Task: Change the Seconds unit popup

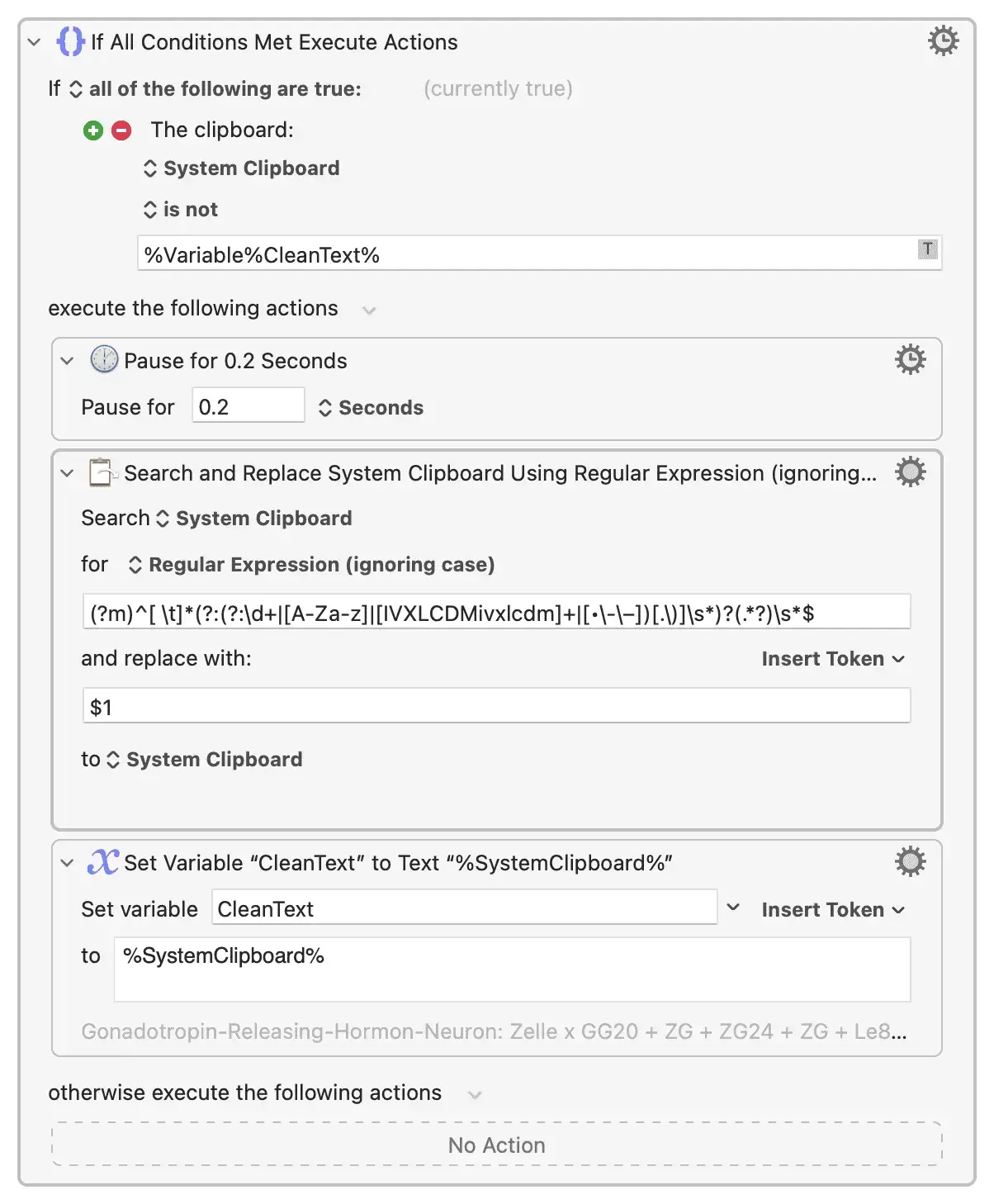Action: pyautogui.click(x=371, y=408)
